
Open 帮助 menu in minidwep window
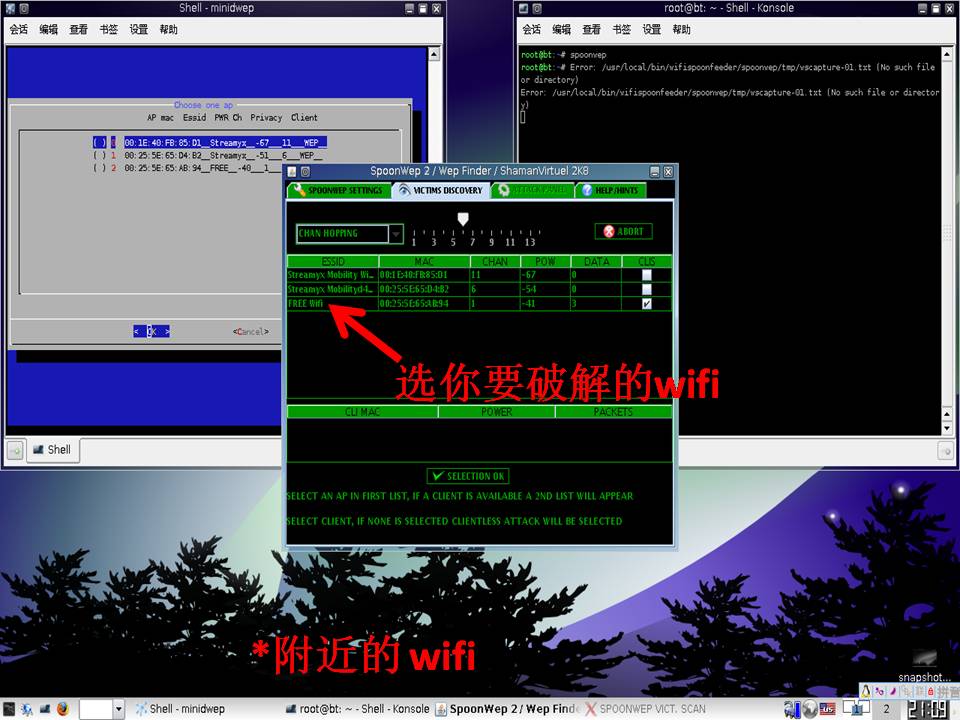pos(168,29)
